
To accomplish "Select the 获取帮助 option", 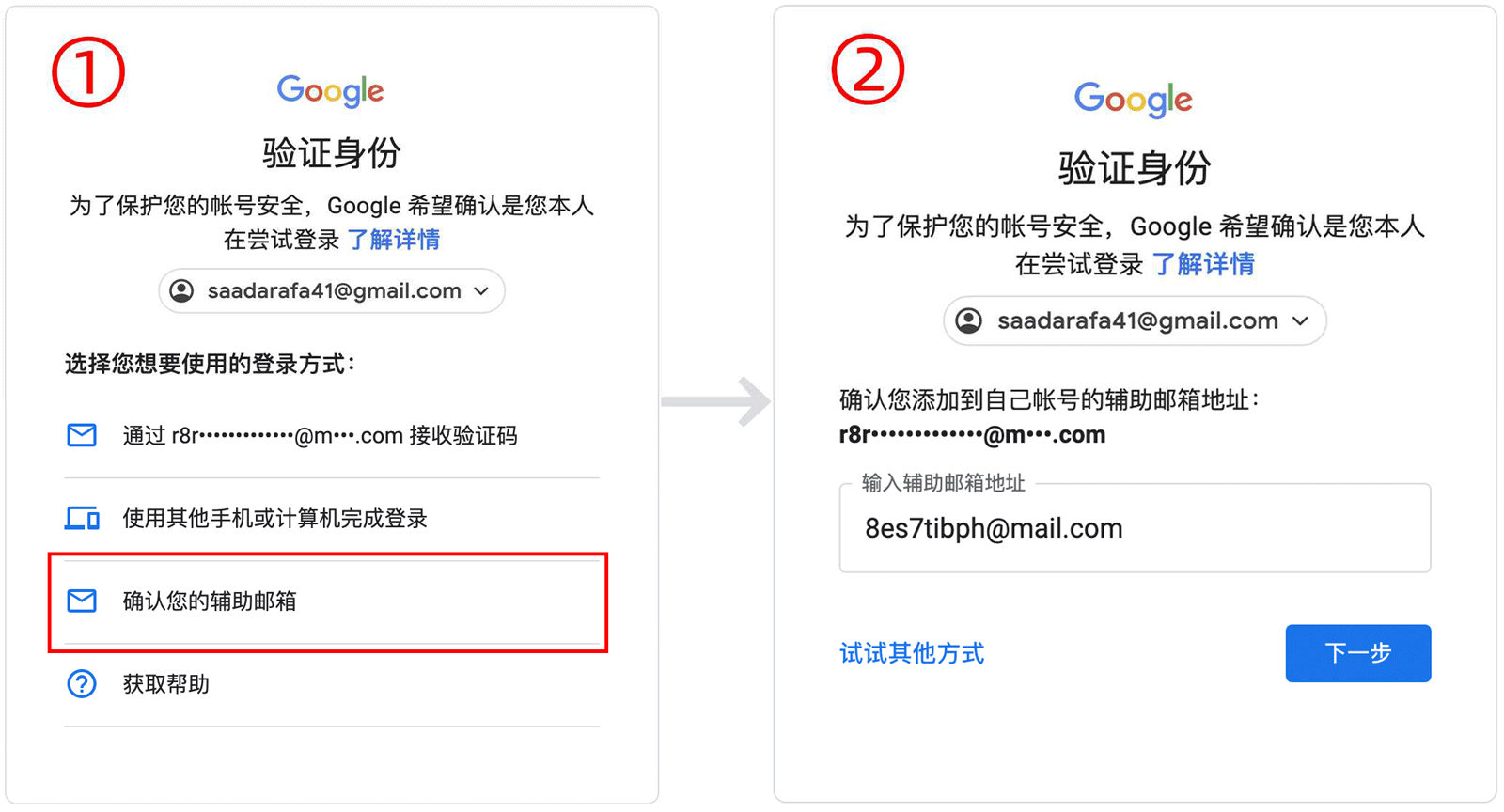I will click(332, 684).
